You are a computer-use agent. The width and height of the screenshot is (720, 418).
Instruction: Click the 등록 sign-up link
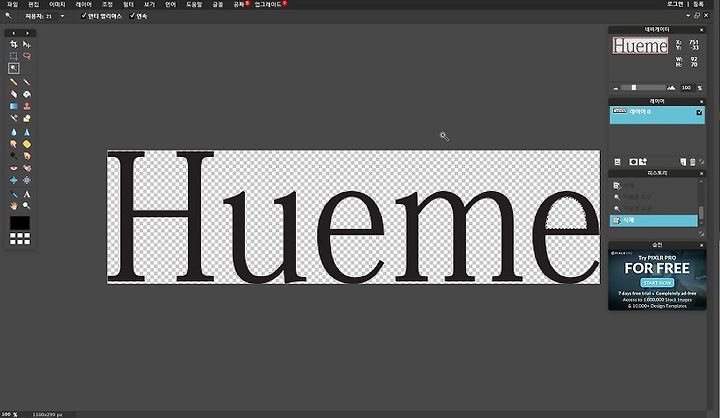698,4
